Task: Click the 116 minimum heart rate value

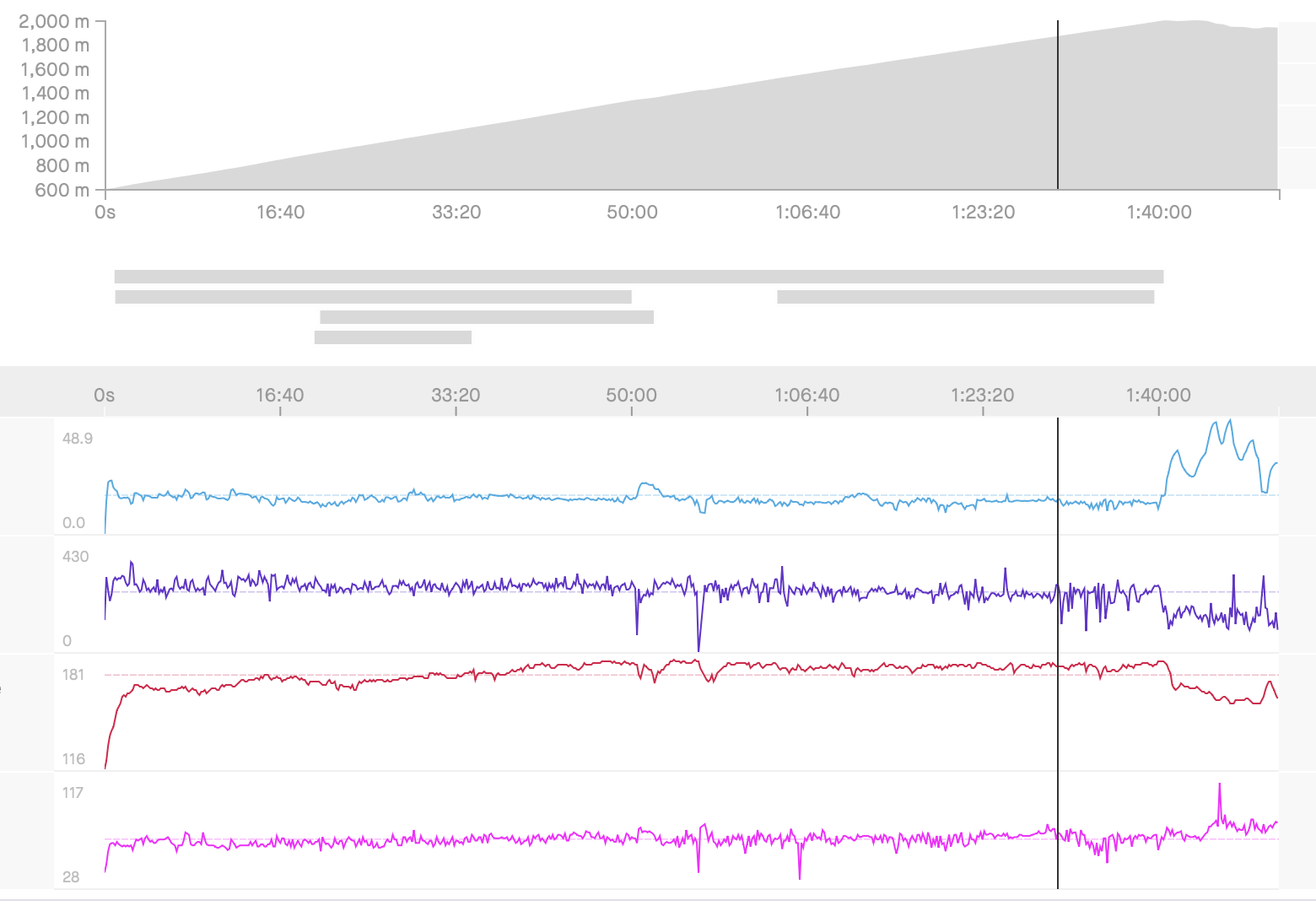Action: (x=74, y=759)
